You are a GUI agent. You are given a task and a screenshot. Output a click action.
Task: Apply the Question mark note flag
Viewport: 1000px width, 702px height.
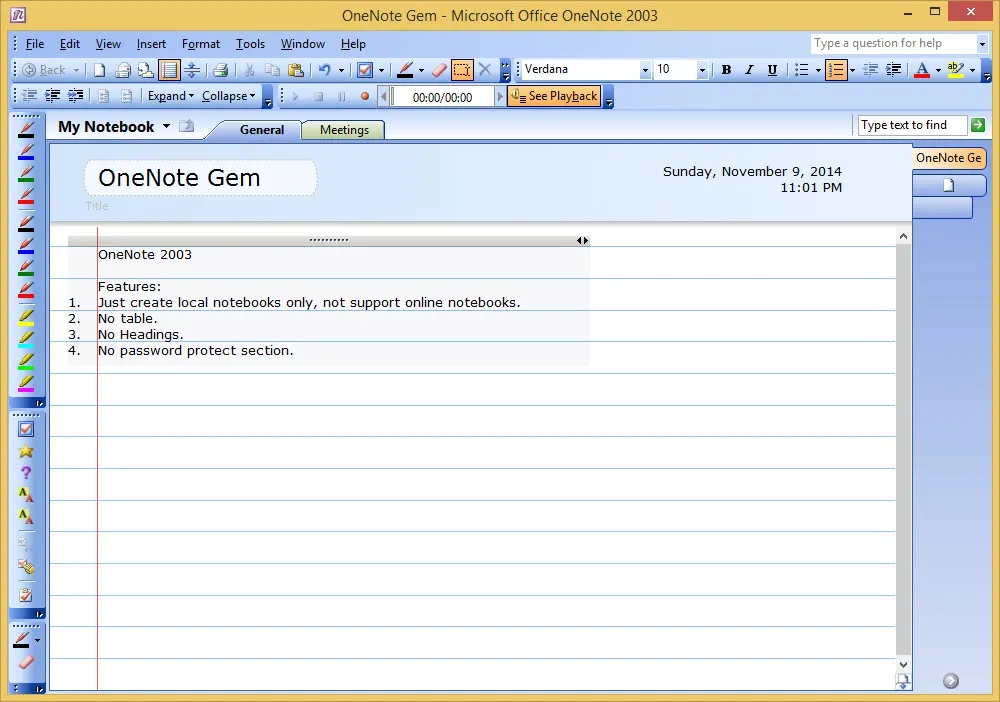[x=26, y=473]
